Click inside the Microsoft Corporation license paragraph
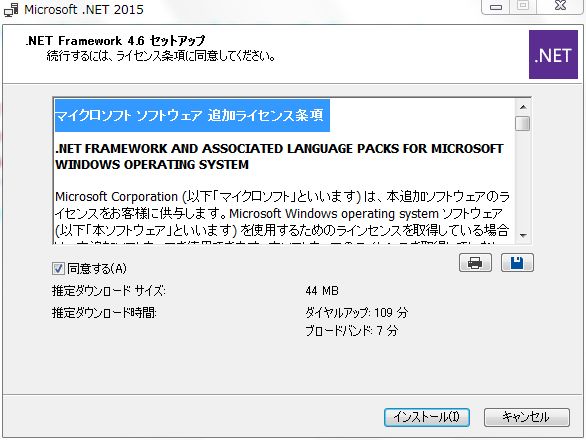 [x=283, y=213]
